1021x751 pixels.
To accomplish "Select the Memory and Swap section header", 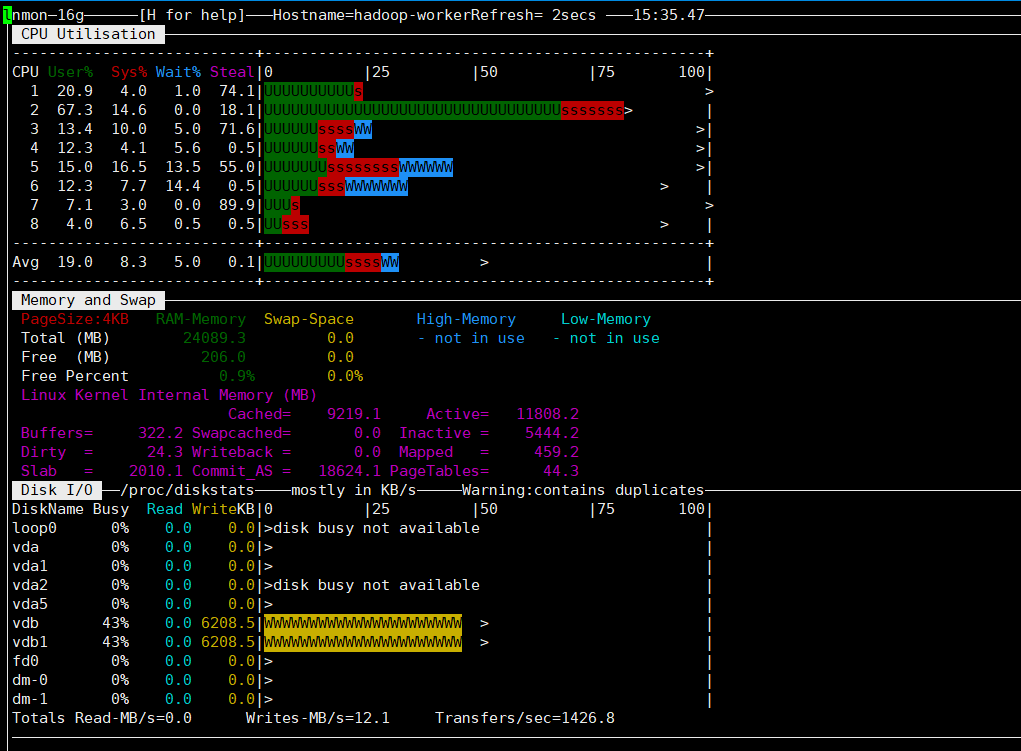I will pyautogui.click(x=88, y=300).
